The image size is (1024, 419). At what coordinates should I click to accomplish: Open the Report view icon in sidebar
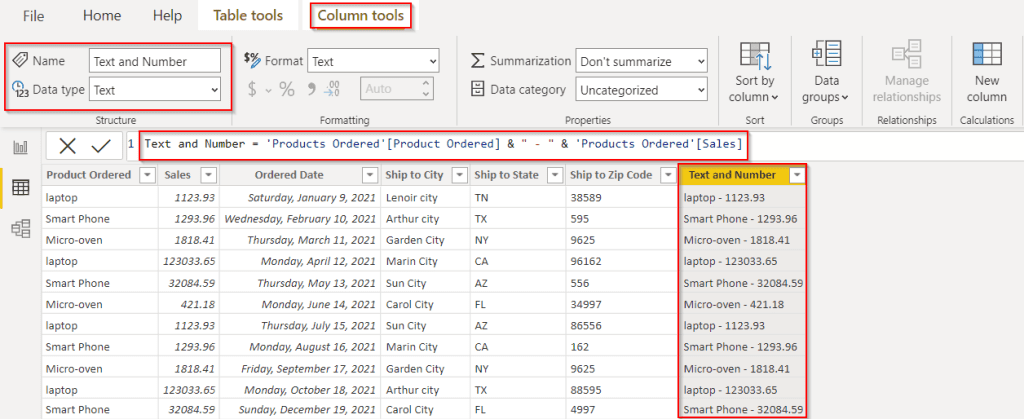(21, 147)
